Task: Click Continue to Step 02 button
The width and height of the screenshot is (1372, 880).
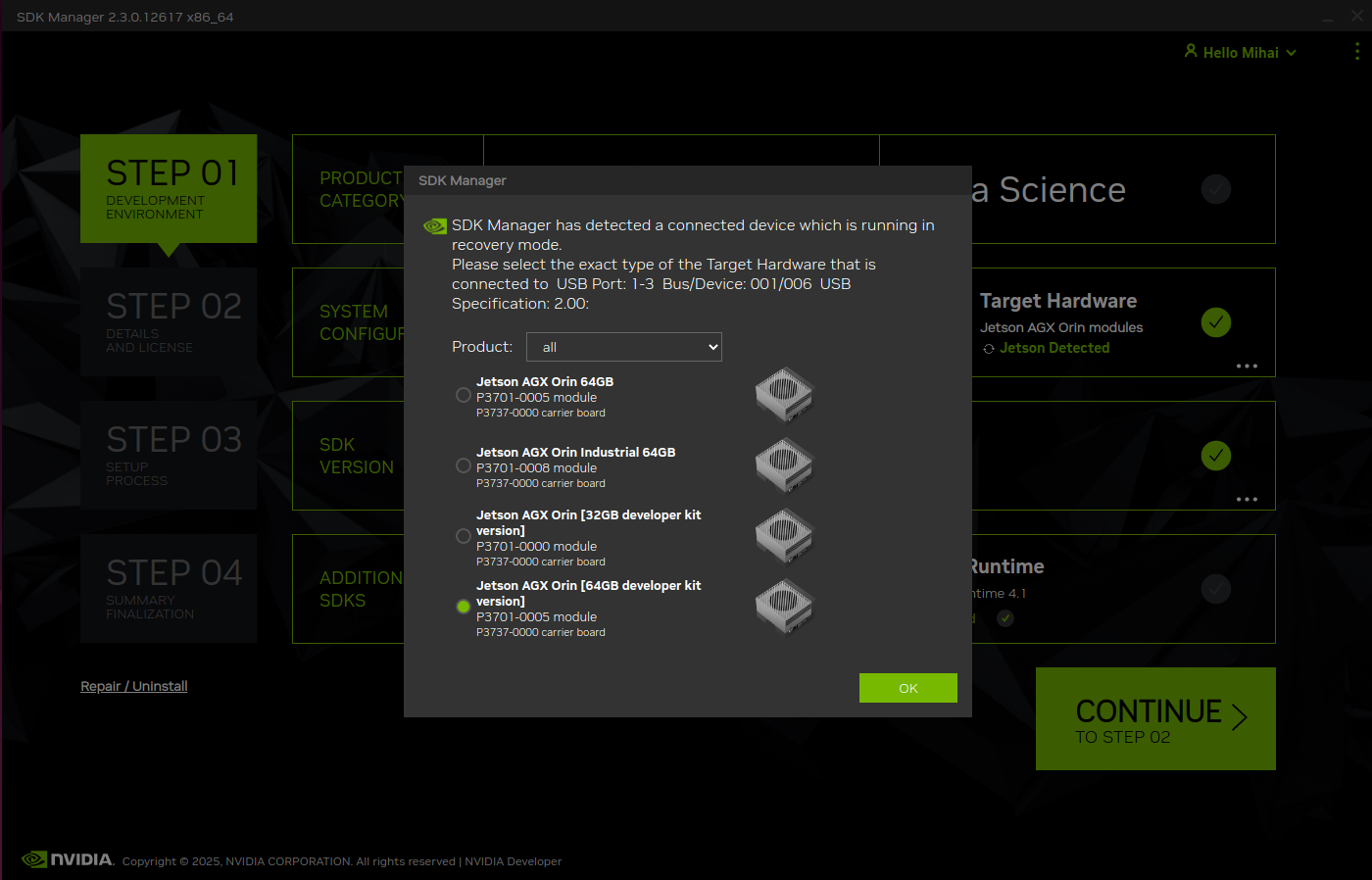Action: click(1155, 719)
